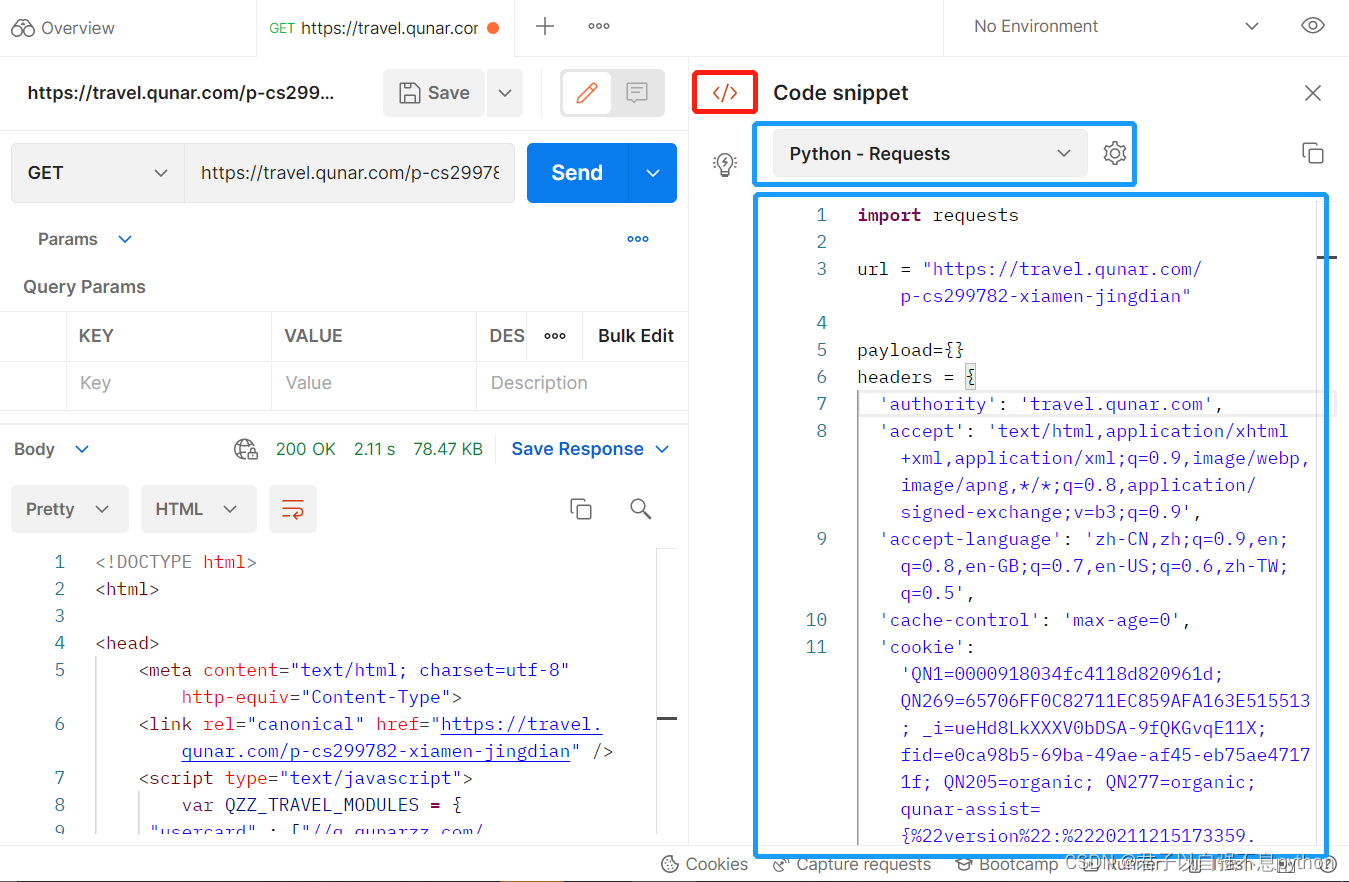This screenshot has height=882, width=1349.
Task: Open the Pretty view dropdown
Action: tap(70, 509)
